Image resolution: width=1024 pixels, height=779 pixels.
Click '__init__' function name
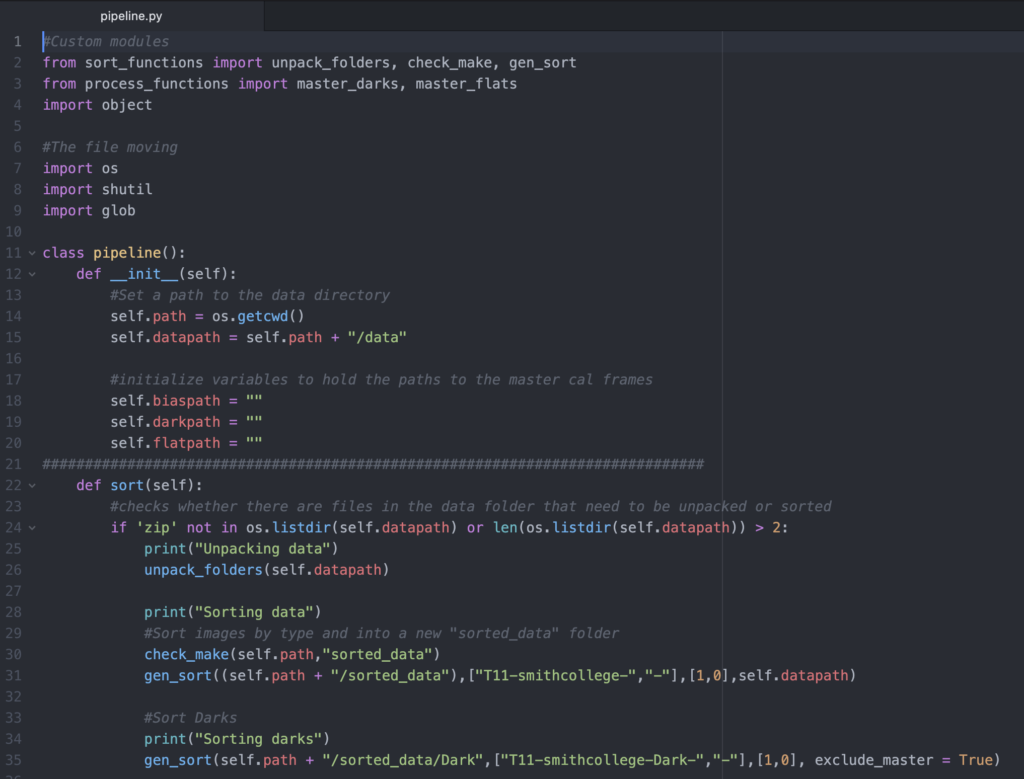click(144, 274)
